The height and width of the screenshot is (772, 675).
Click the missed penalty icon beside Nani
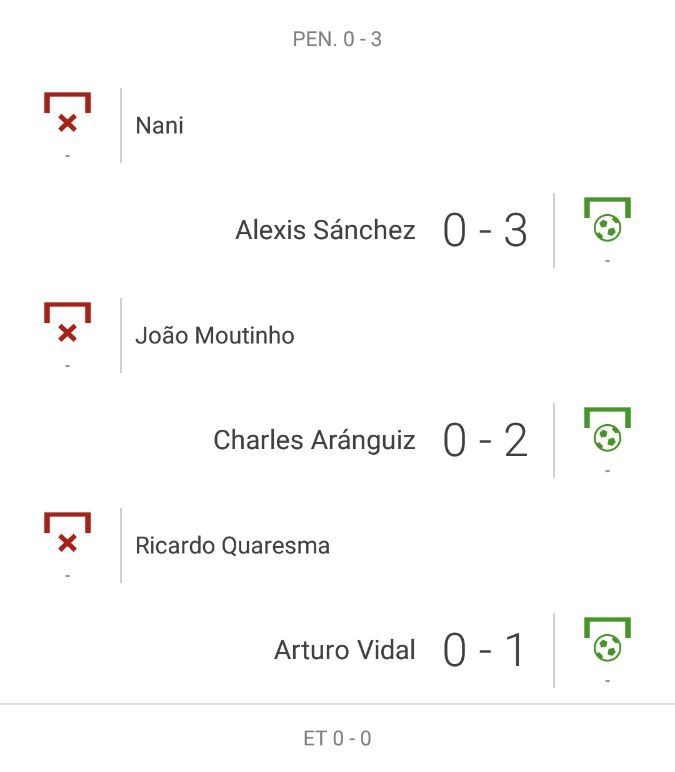[67, 114]
